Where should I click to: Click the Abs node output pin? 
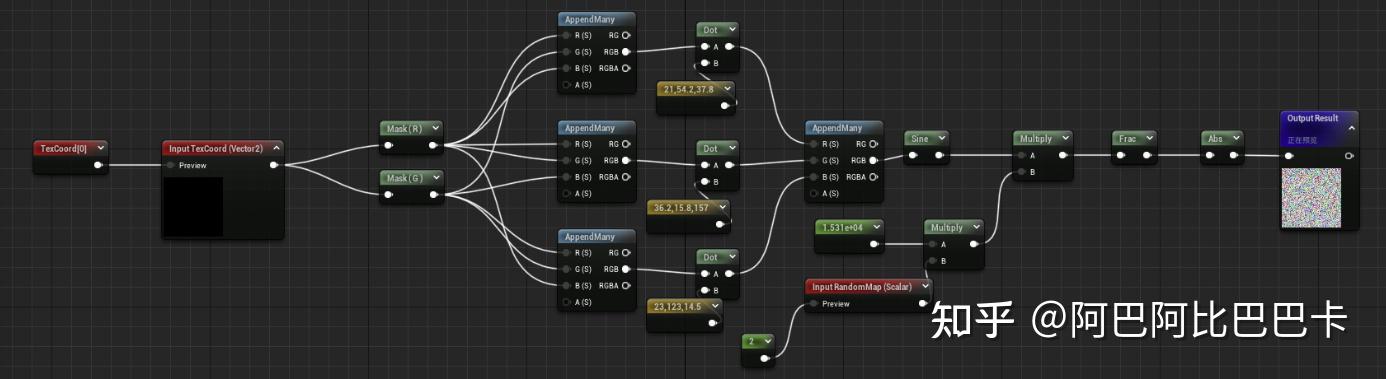(x=1235, y=155)
